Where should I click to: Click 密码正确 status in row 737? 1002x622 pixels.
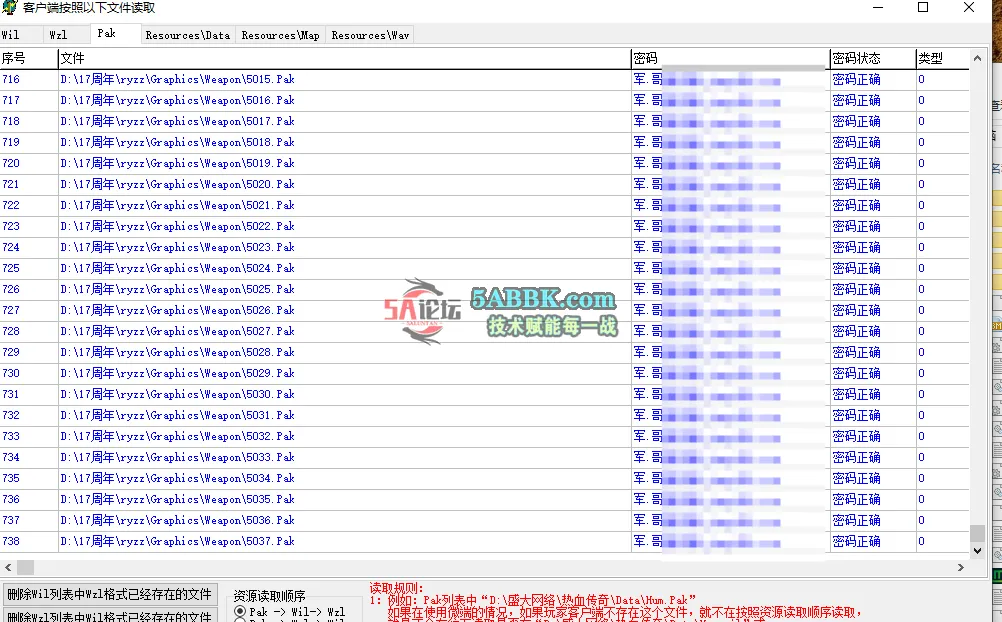(856, 520)
